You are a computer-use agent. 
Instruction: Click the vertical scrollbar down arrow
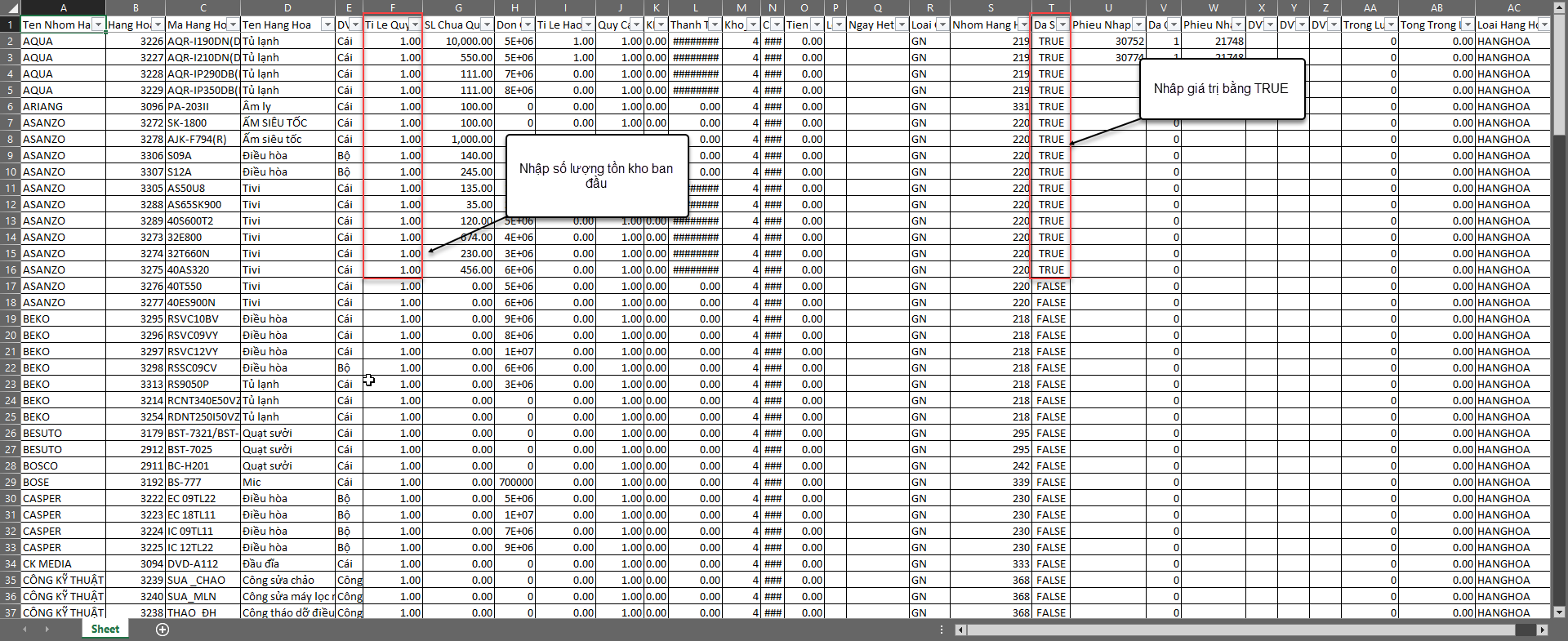click(x=1559, y=612)
